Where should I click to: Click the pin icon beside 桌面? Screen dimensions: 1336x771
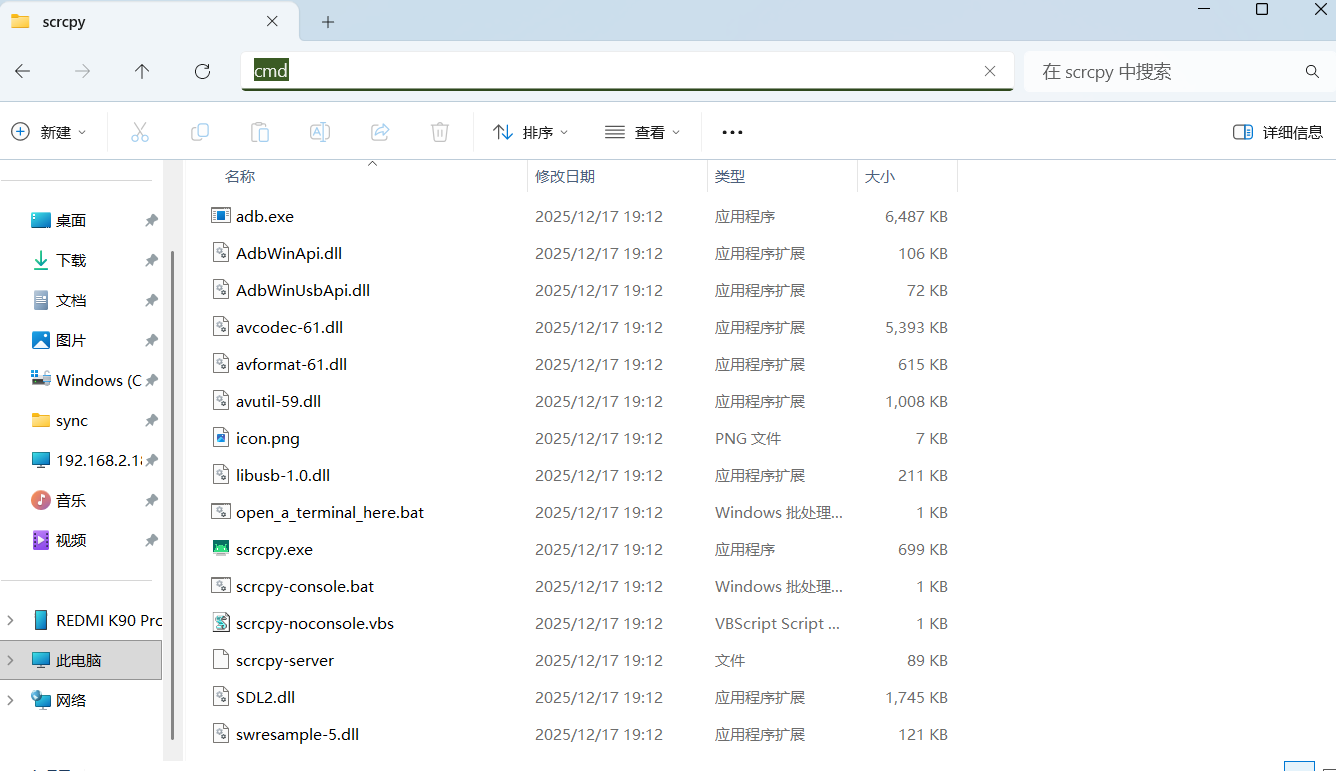click(151, 220)
